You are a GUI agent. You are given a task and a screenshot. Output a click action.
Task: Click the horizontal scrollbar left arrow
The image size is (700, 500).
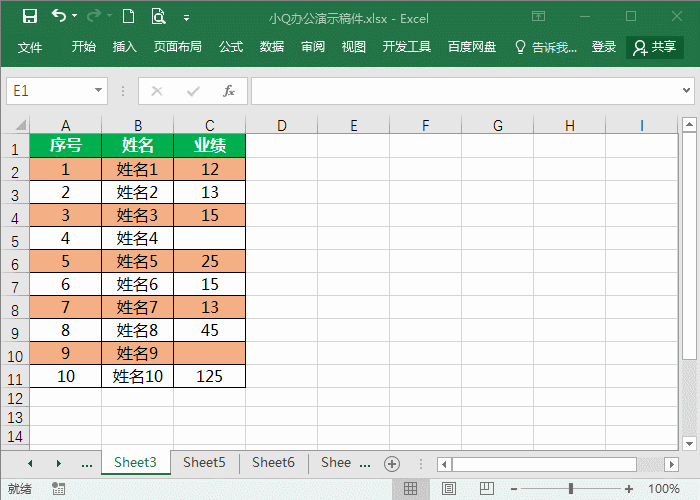coord(444,464)
